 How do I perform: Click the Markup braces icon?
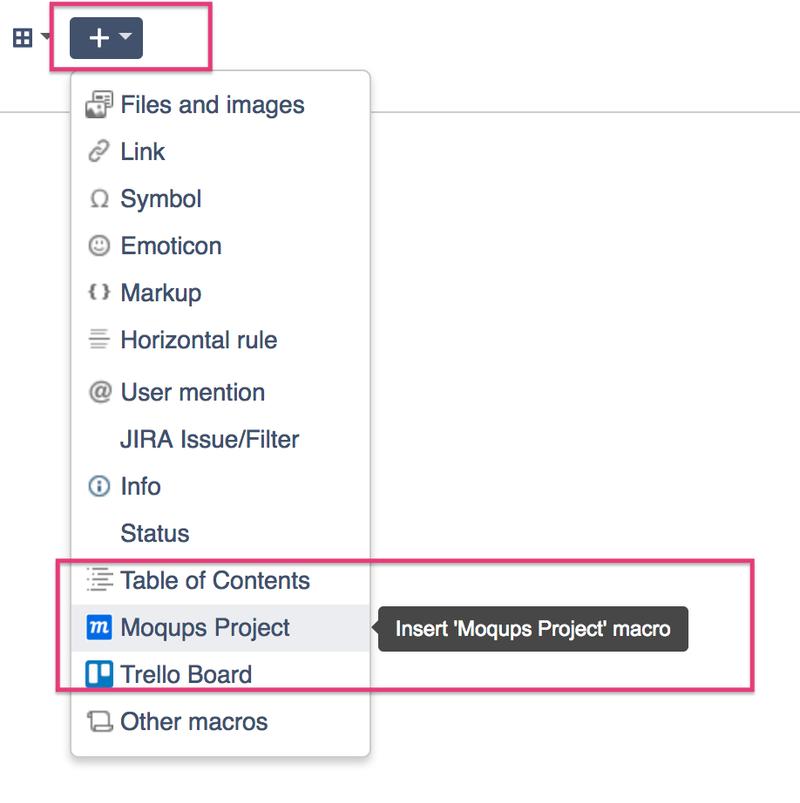(99, 293)
